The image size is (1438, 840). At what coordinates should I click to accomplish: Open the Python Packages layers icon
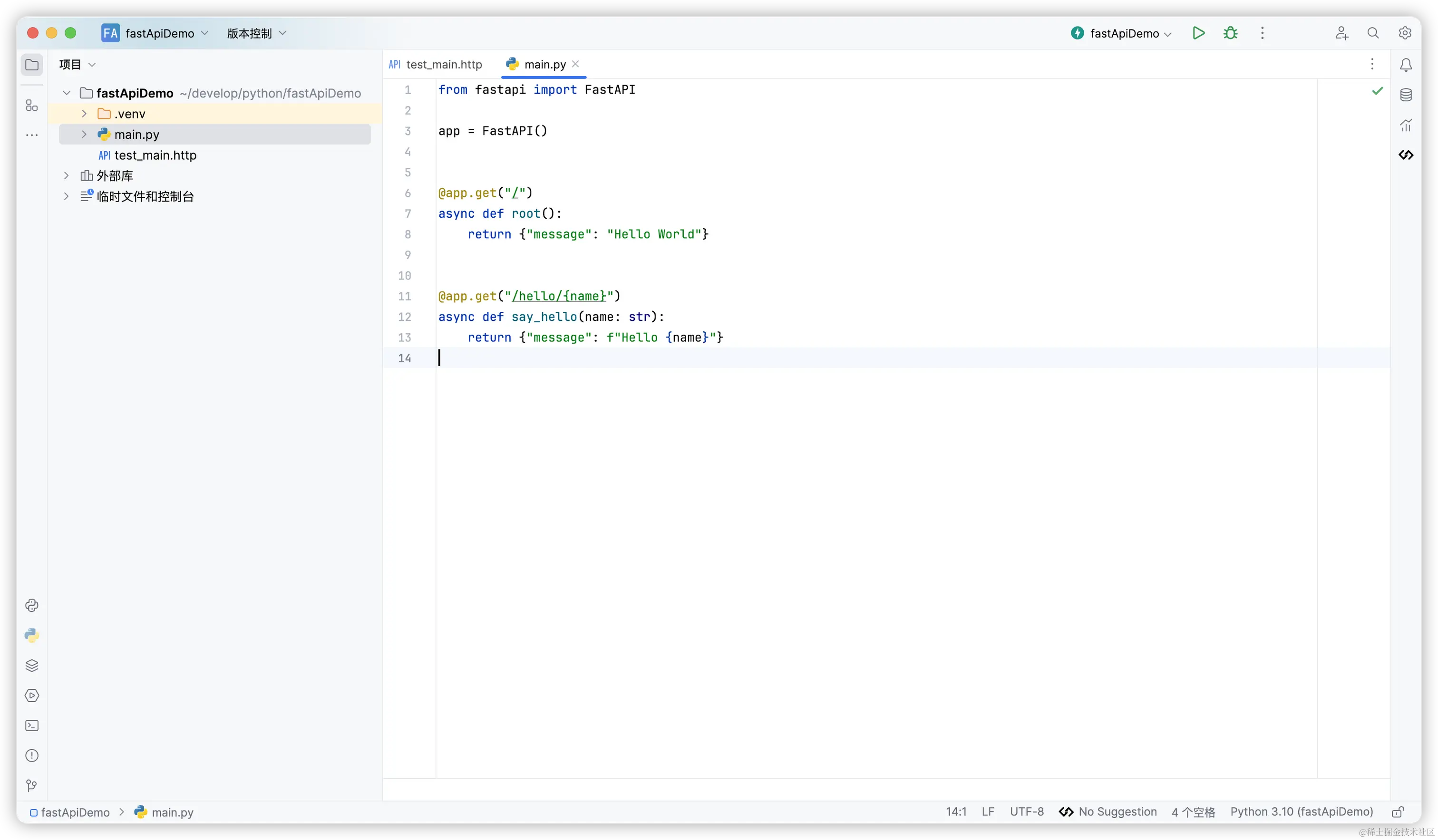click(32, 666)
